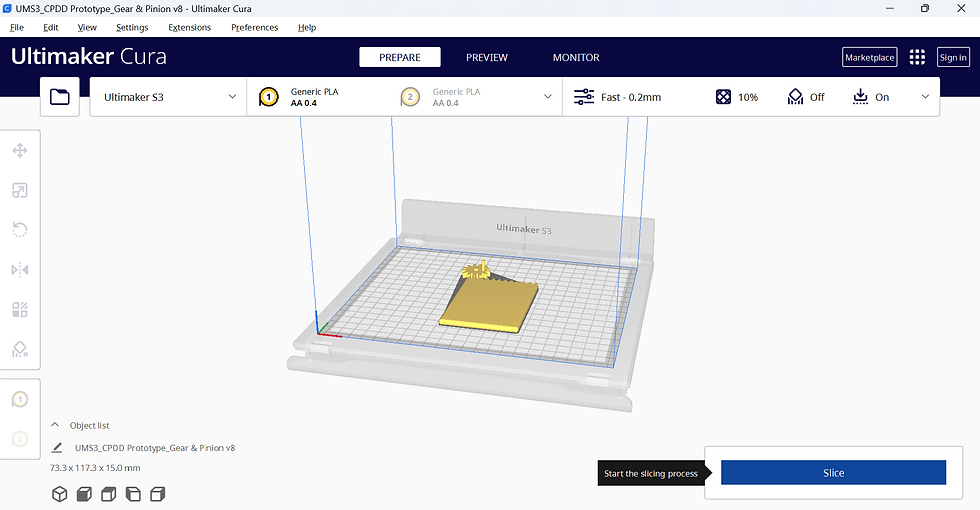Open the Preferences menu
Screen dimensions: 980x510
[254, 28]
